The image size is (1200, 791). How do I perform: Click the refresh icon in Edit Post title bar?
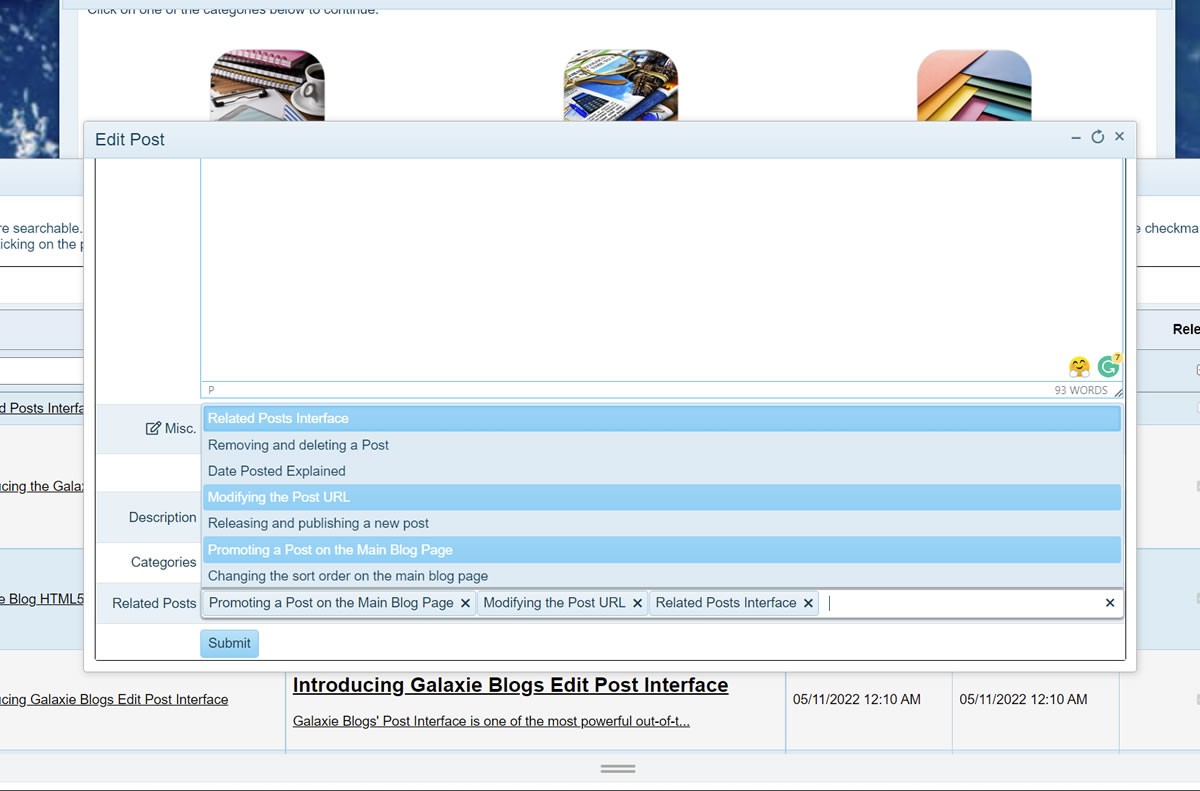pos(1097,137)
